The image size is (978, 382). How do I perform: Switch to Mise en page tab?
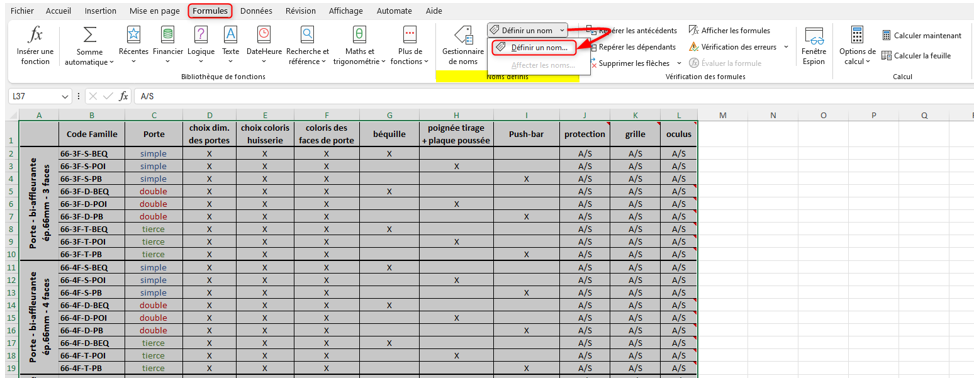[x=155, y=11]
